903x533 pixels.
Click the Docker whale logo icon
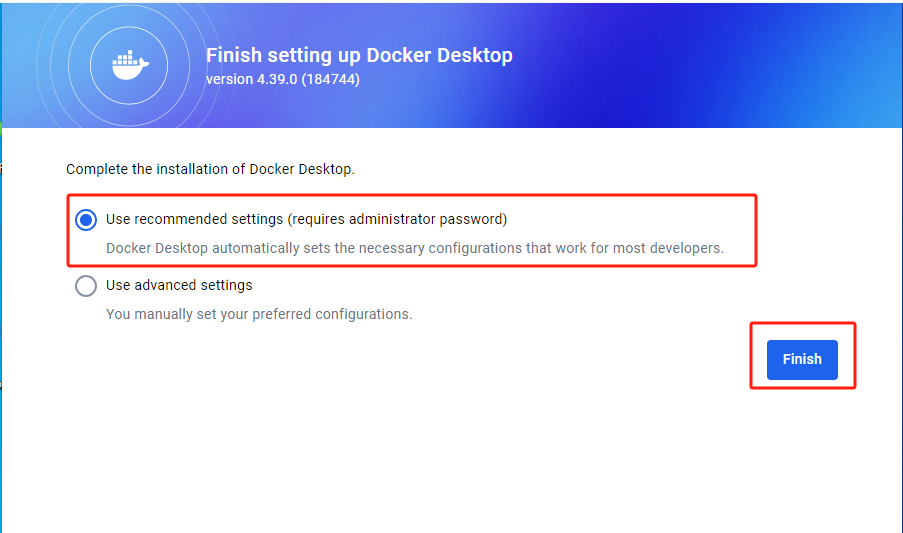(130, 64)
